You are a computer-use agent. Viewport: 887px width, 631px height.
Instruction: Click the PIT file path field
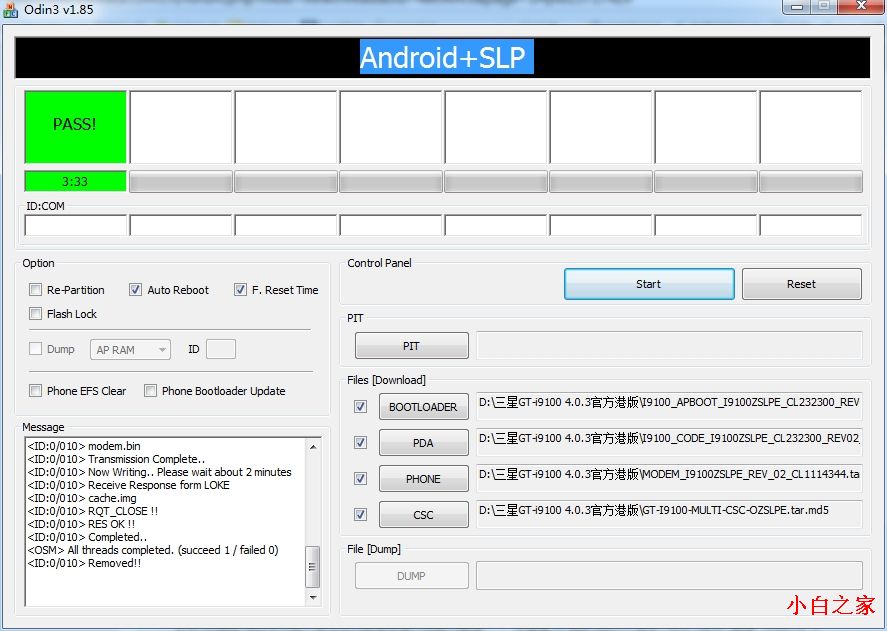669,346
